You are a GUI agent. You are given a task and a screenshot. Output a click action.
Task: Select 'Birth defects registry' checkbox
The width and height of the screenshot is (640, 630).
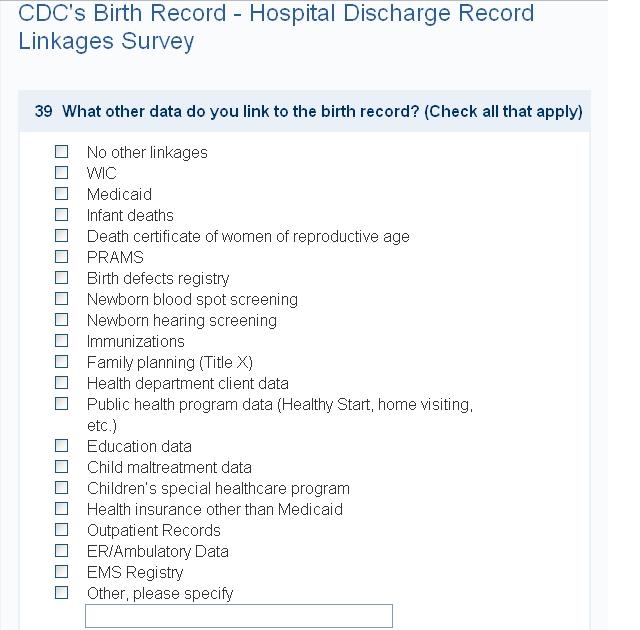(62, 278)
